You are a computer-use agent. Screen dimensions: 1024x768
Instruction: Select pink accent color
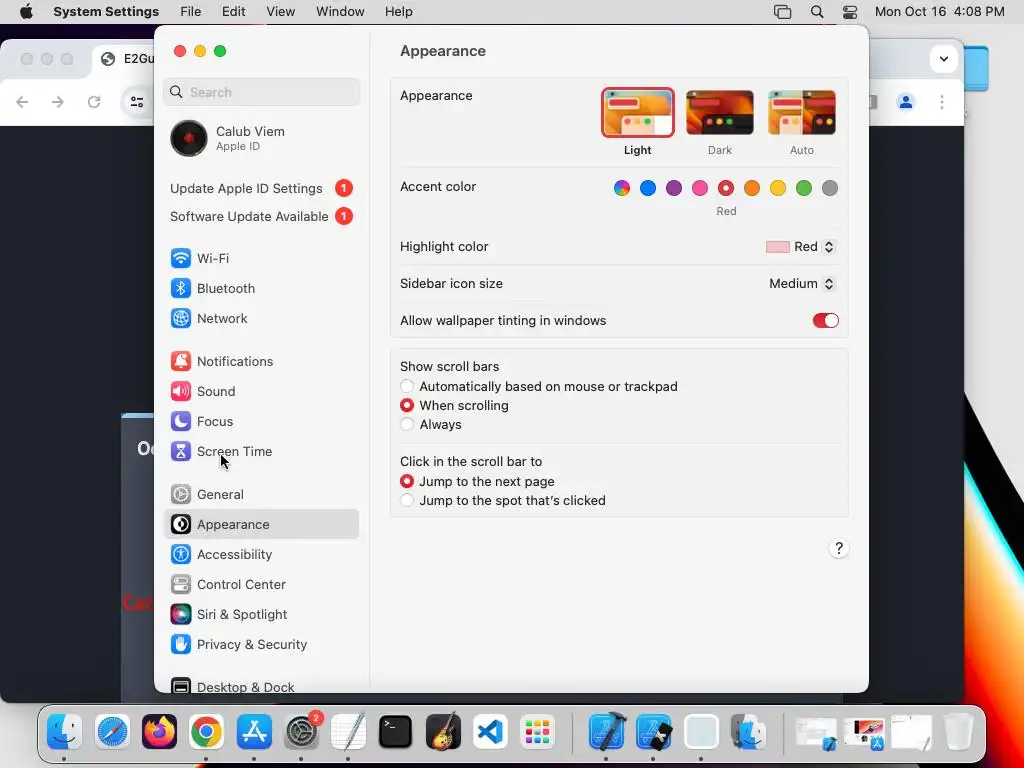700,188
